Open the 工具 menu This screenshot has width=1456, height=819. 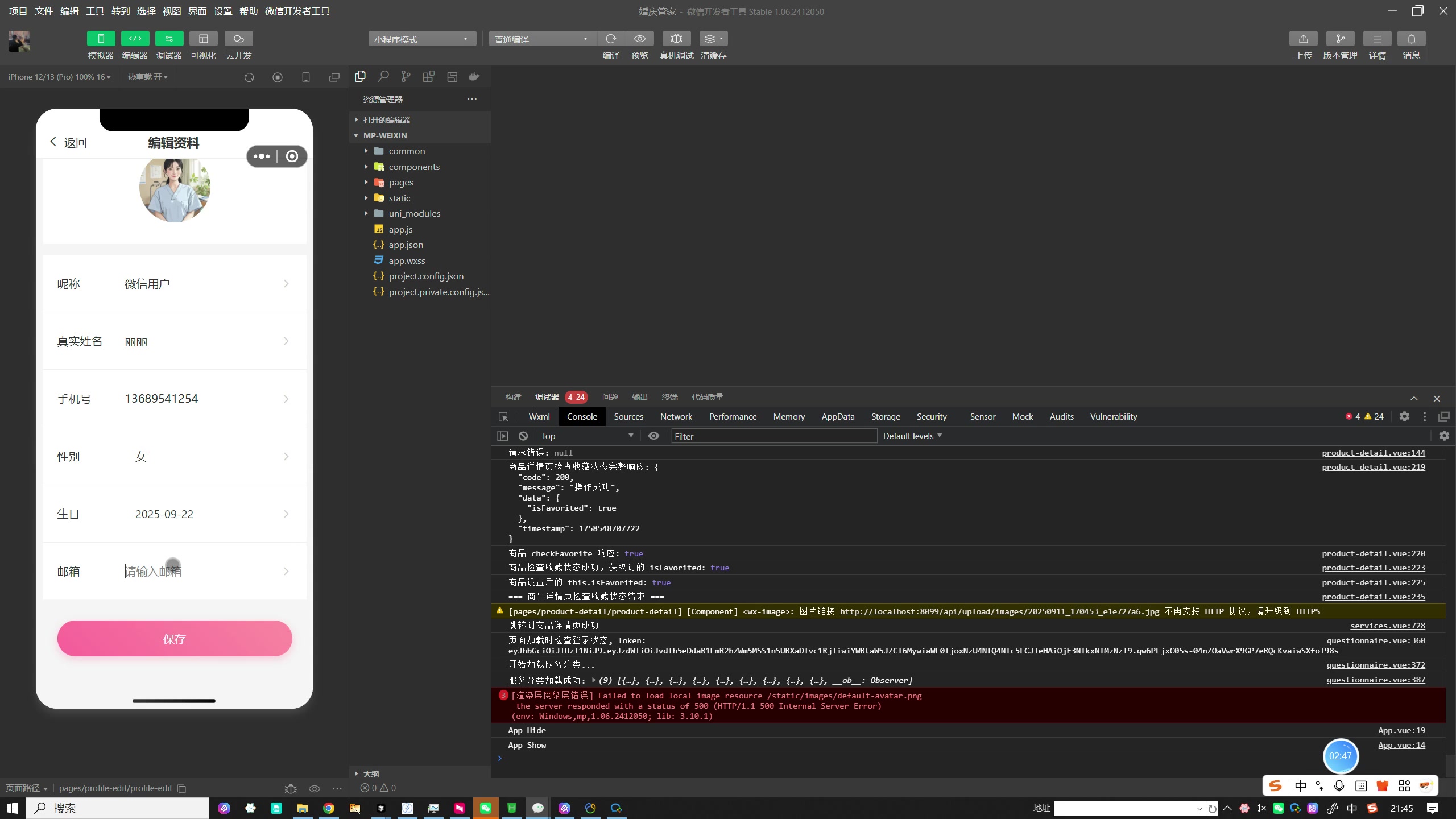pyautogui.click(x=95, y=11)
